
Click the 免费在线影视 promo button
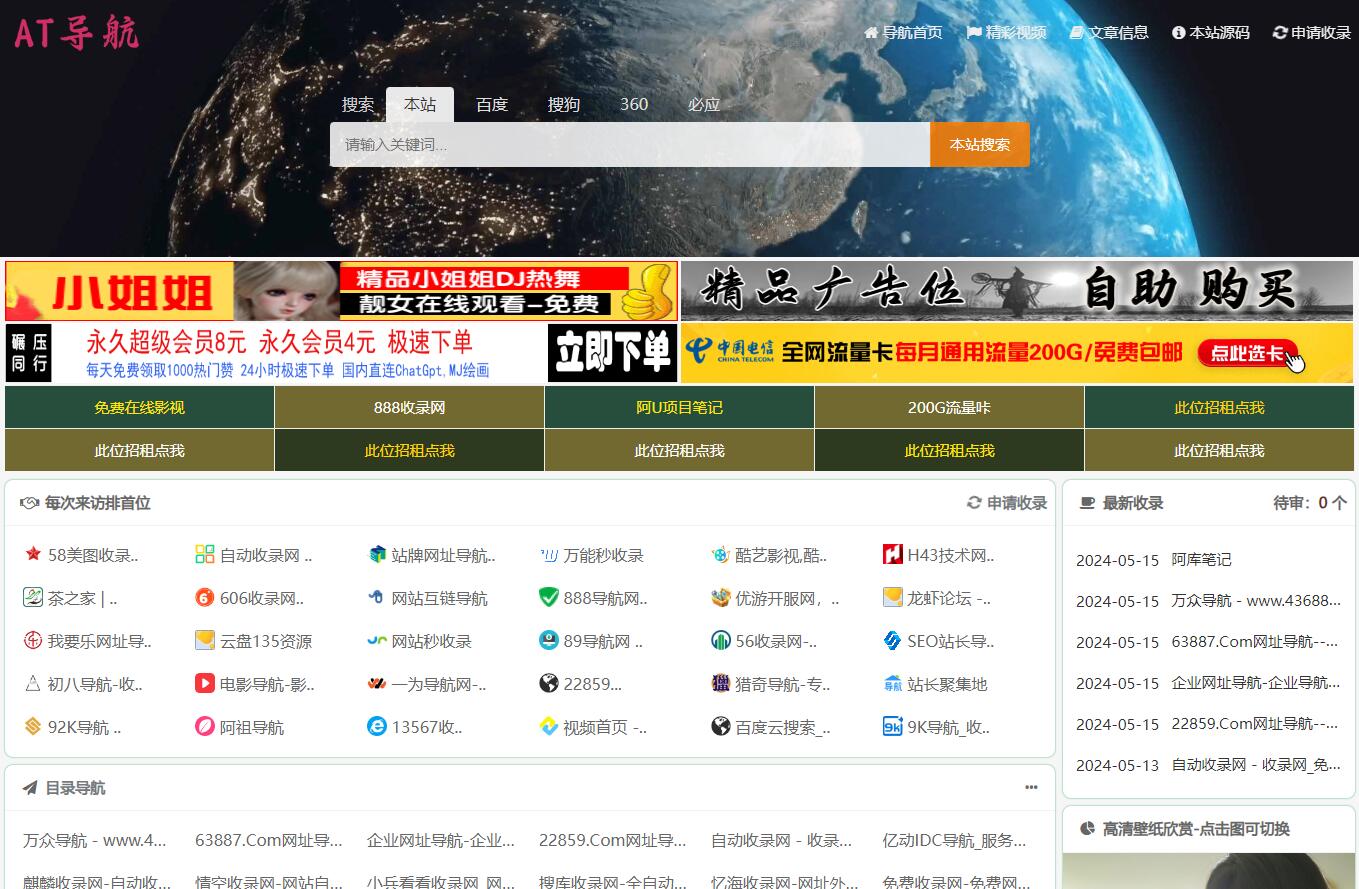(x=139, y=407)
